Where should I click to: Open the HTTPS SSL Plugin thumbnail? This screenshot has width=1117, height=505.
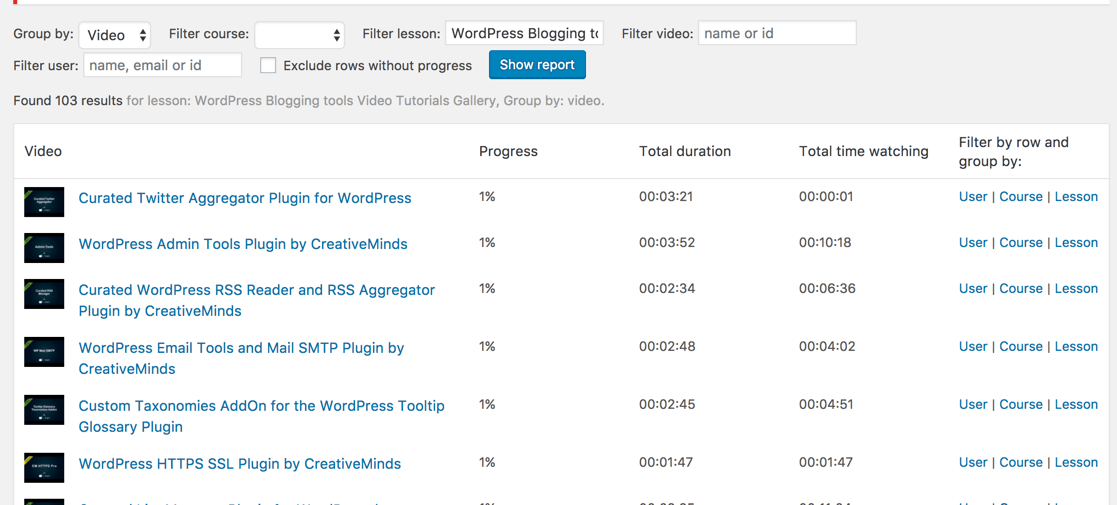click(44, 467)
